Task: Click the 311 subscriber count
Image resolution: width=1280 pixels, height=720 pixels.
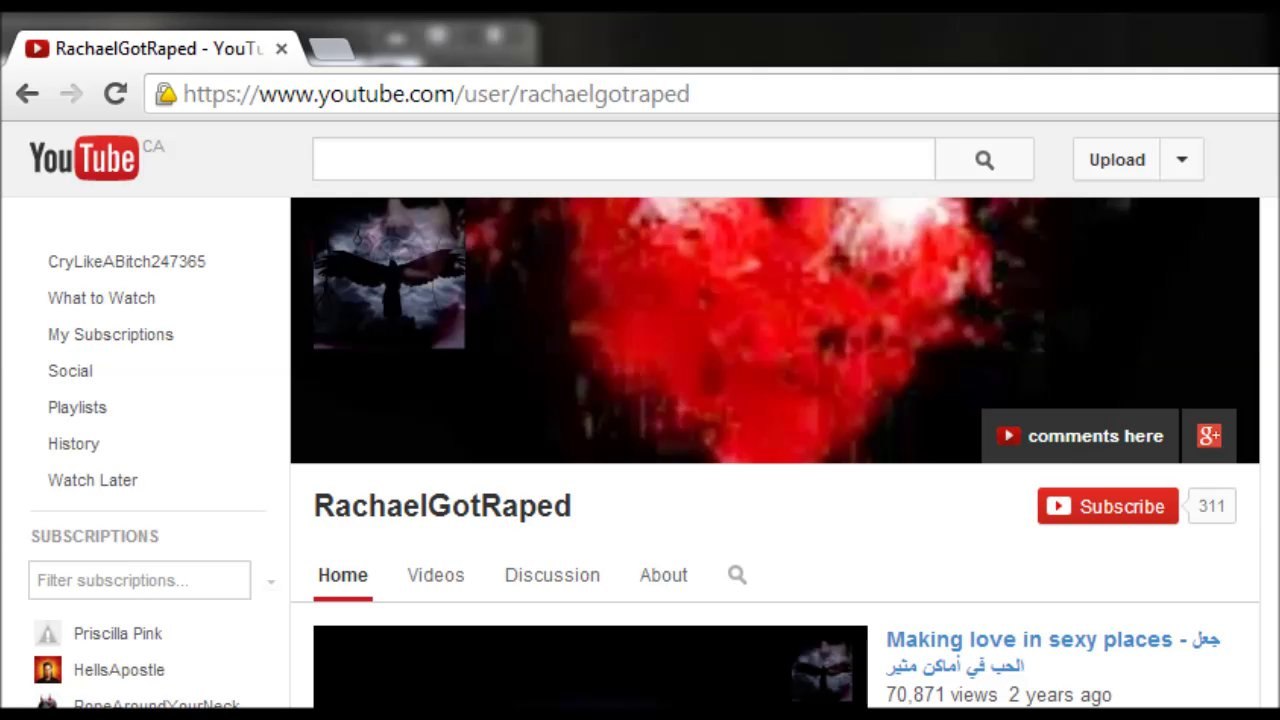Action: [1211, 506]
